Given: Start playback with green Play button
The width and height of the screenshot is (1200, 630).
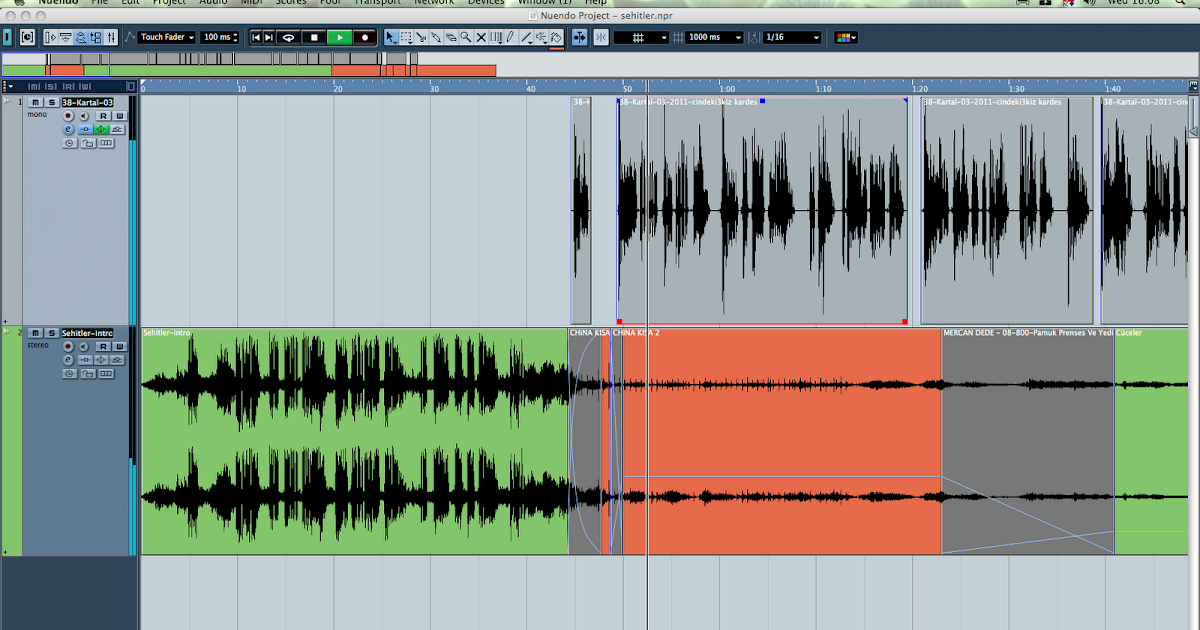Looking at the screenshot, I should (340, 37).
